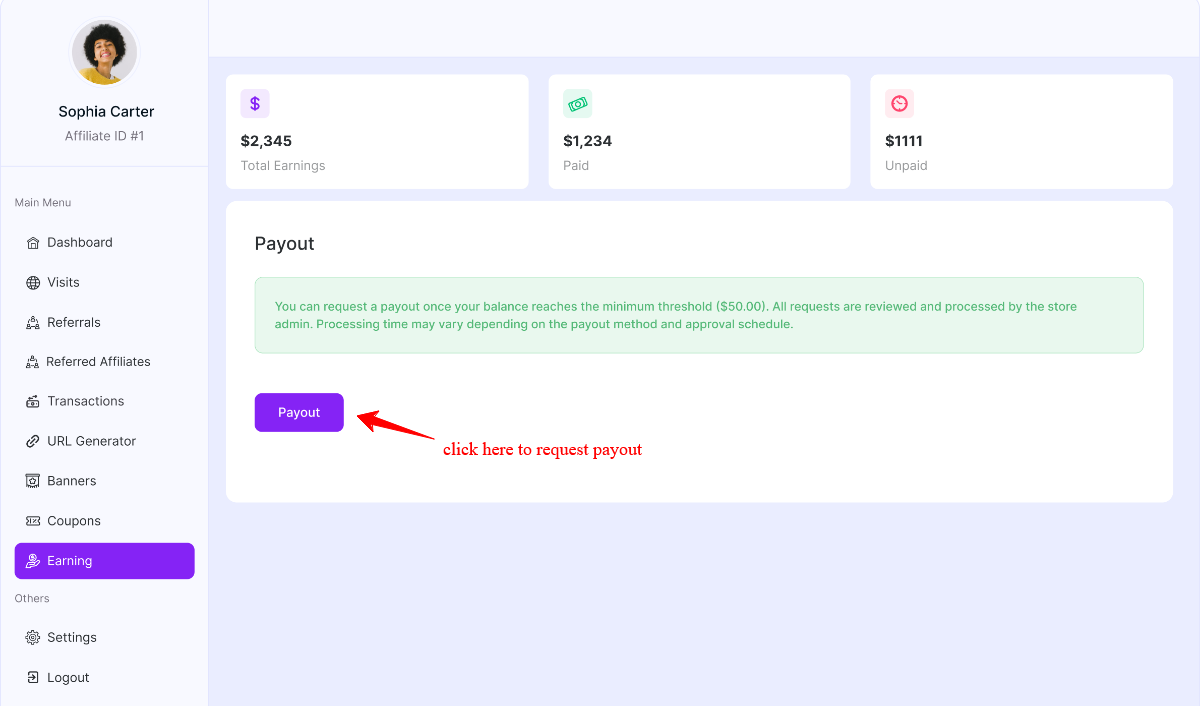Click the Banners icon in sidebar
Screen dimensions: 1200x706
tap(33, 481)
